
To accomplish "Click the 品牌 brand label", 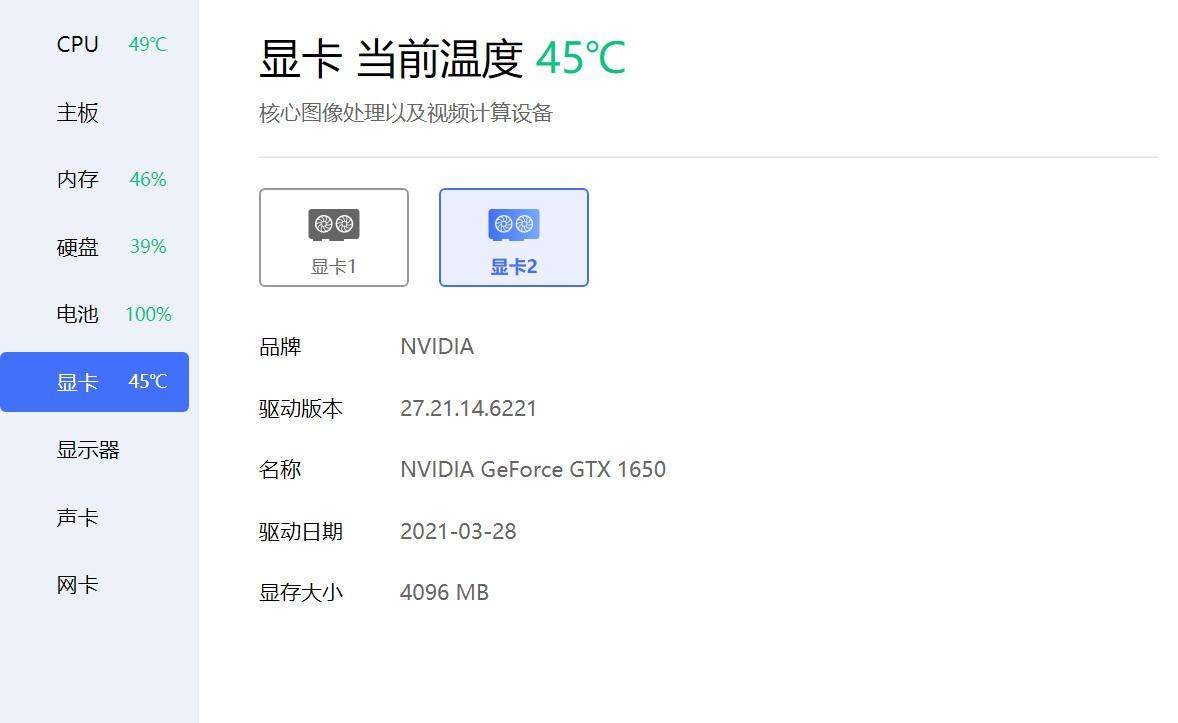I will (280, 346).
